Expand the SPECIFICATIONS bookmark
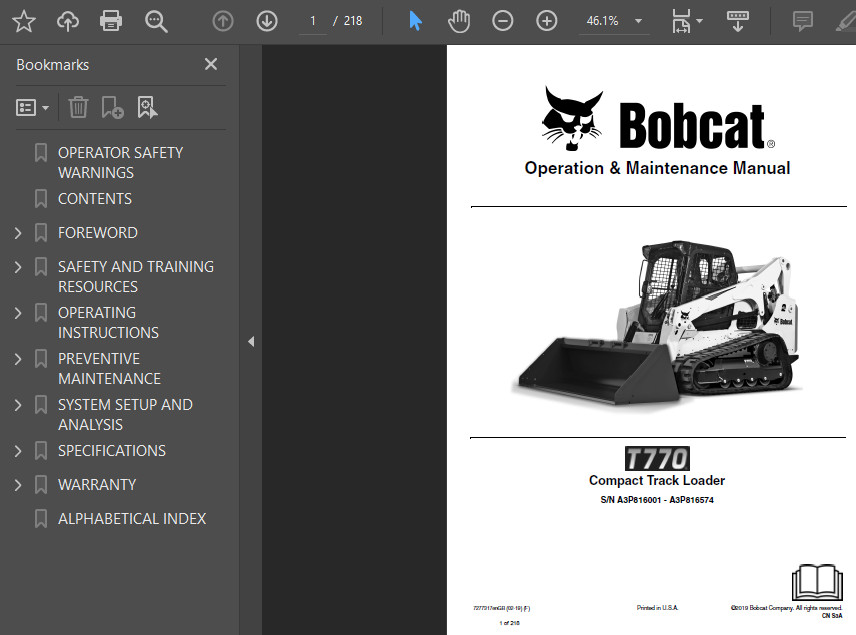Screen dimensions: 856x635 (x=18, y=451)
